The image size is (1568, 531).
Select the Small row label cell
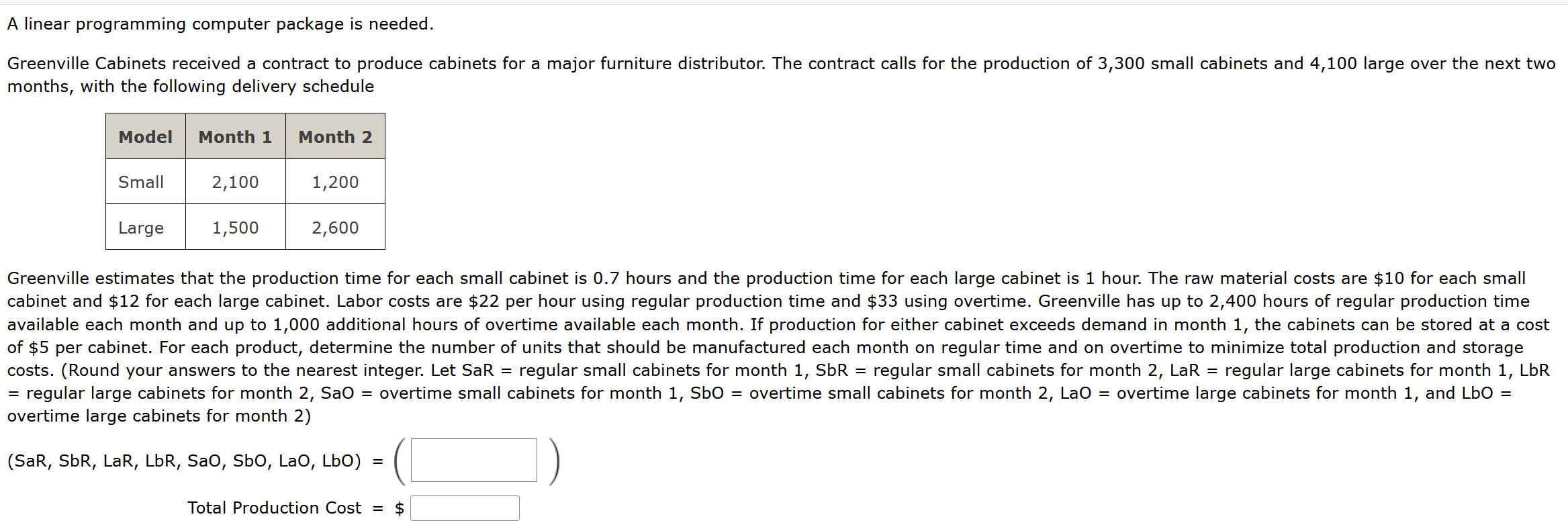142,182
